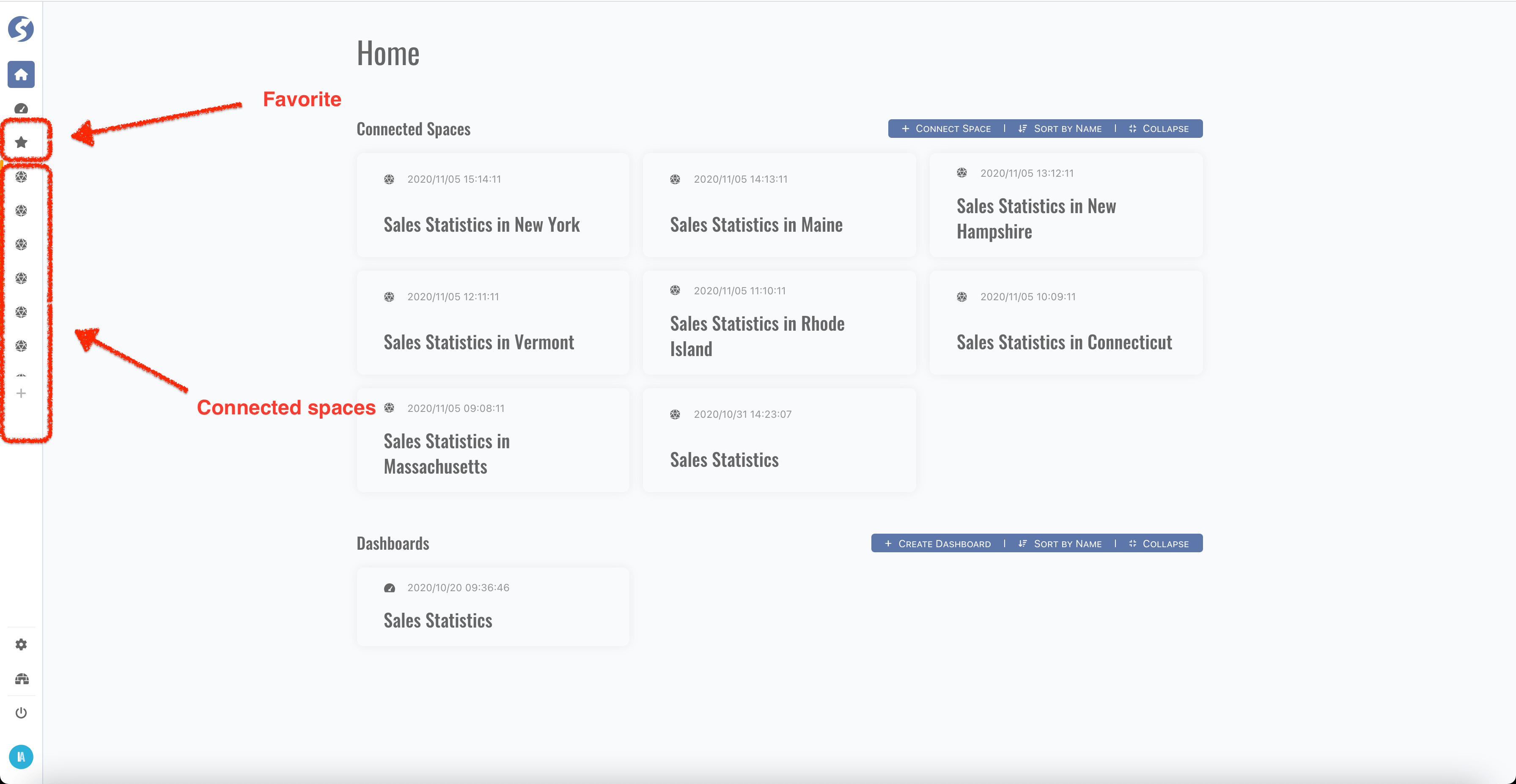The image size is (1516, 784).
Task: Open the Dashboards gauge sidebar icon
Action: [x=21, y=109]
